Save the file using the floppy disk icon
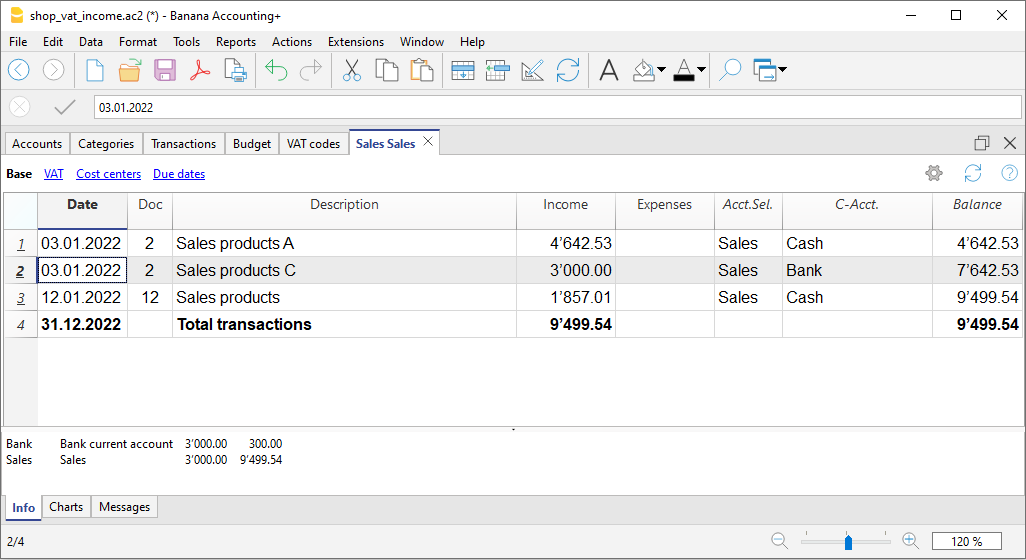The height and width of the screenshot is (560, 1026). [x=165, y=70]
